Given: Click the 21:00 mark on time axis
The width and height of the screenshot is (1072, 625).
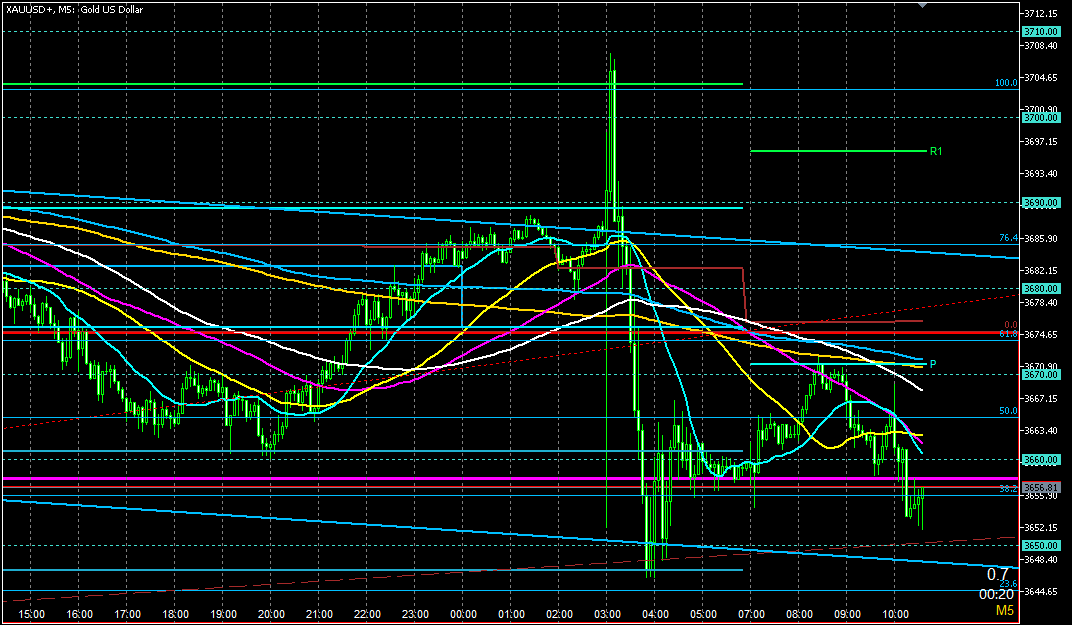Looking at the screenshot, I should (319, 613).
